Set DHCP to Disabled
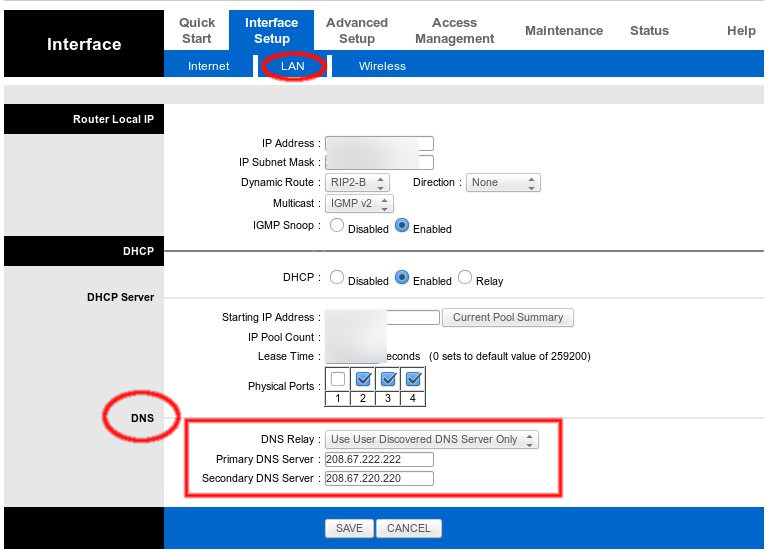 coord(337,278)
